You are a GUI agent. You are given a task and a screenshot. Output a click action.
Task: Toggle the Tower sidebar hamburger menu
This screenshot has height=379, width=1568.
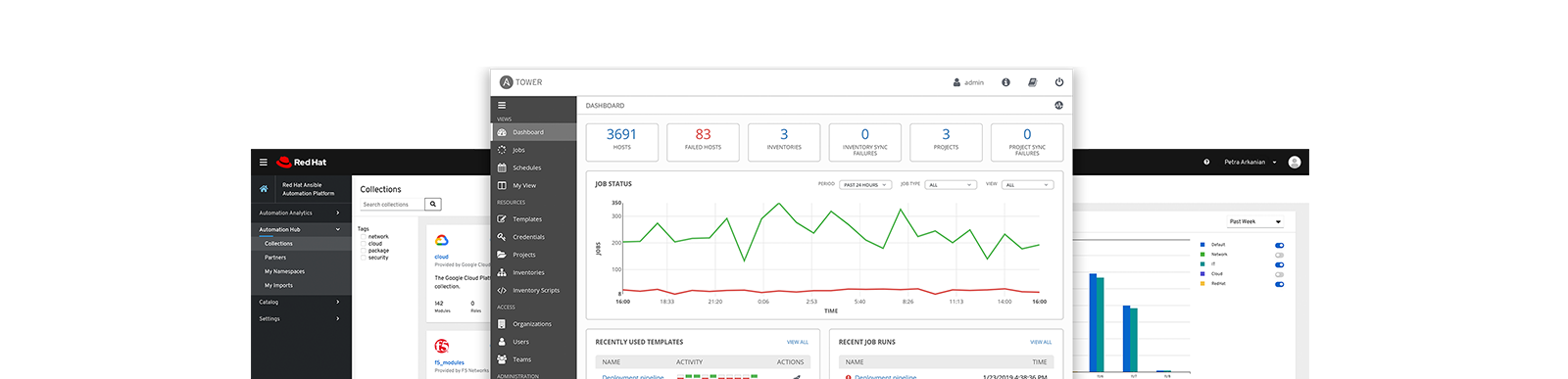click(502, 105)
